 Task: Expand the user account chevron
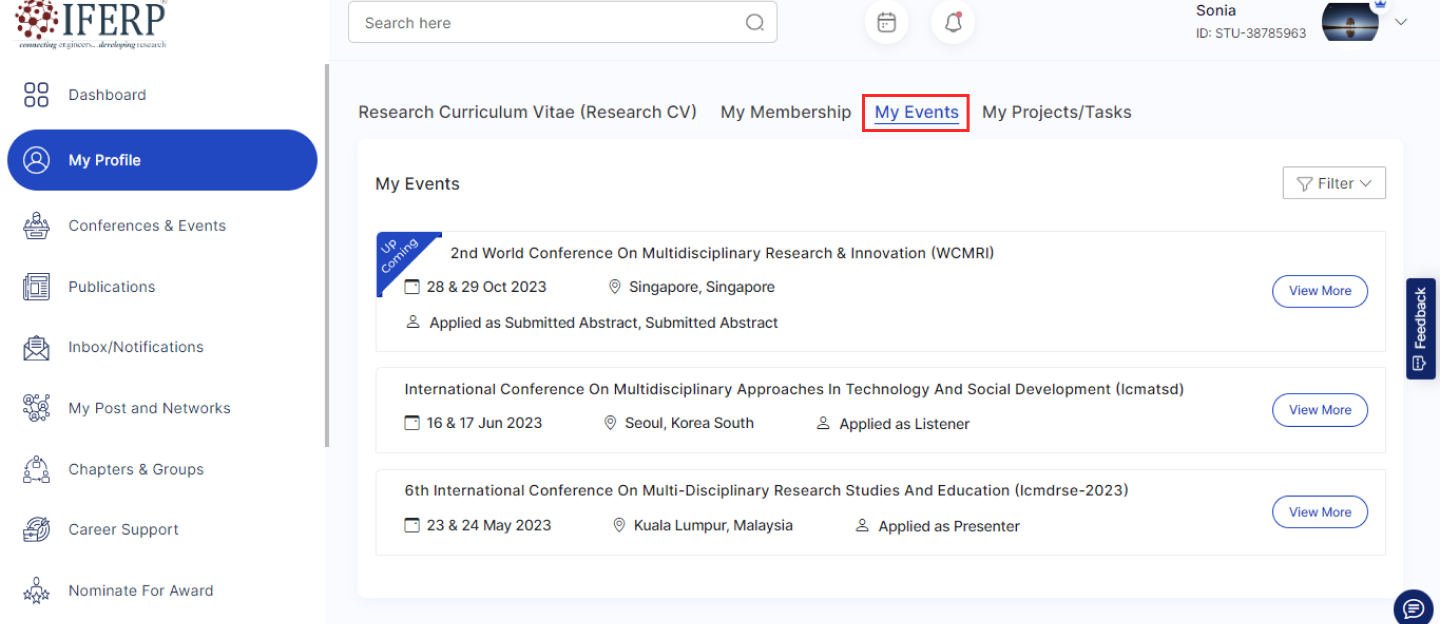pyautogui.click(x=1401, y=23)
